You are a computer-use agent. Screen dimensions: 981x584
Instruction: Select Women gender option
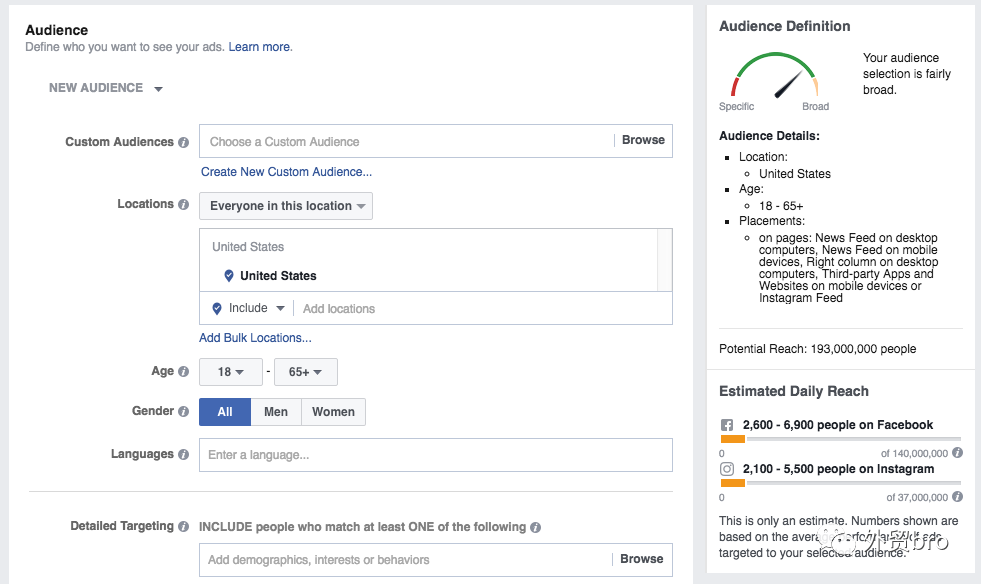333,412
